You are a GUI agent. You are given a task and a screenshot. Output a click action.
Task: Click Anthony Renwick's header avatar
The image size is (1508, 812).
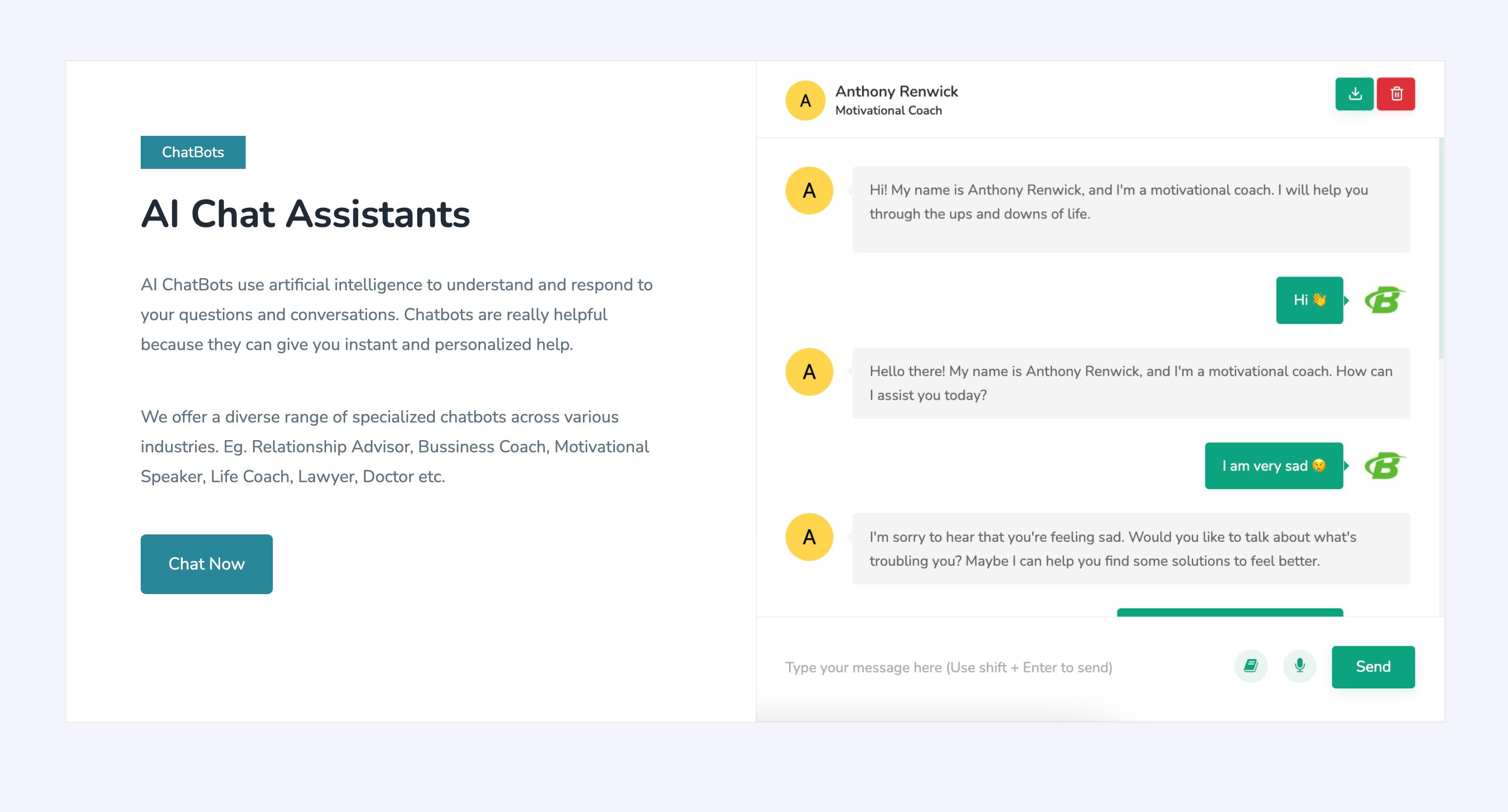point(806,101)
